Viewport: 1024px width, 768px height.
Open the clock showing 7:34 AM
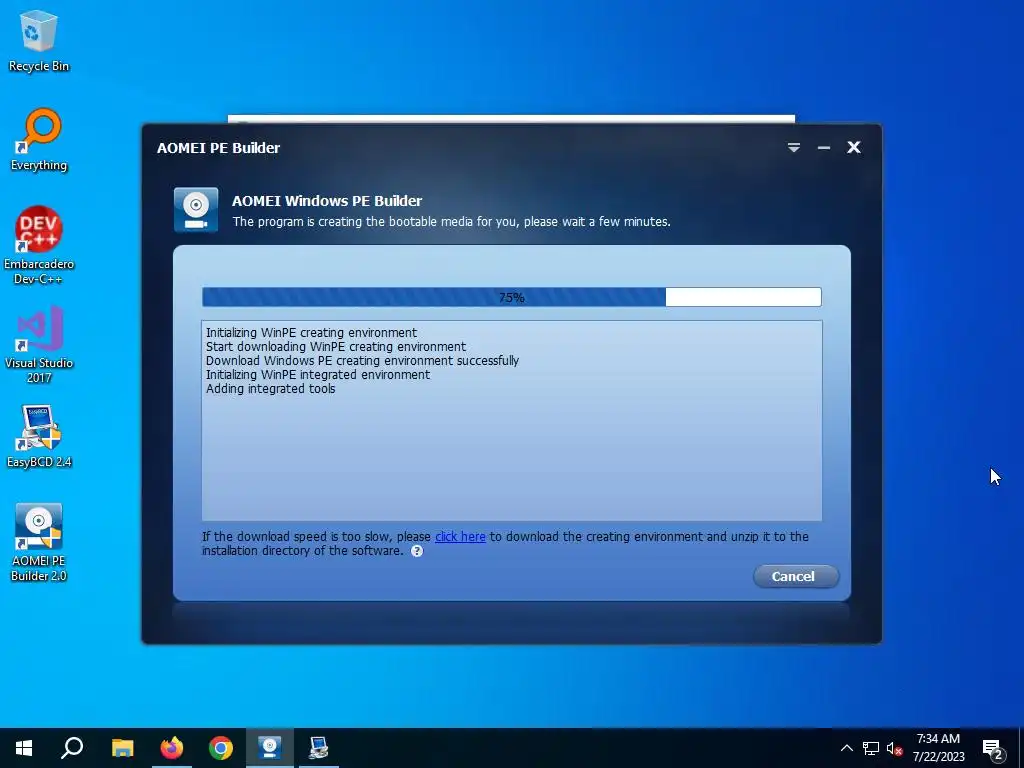pyautogui.click(x=938, y=748)
